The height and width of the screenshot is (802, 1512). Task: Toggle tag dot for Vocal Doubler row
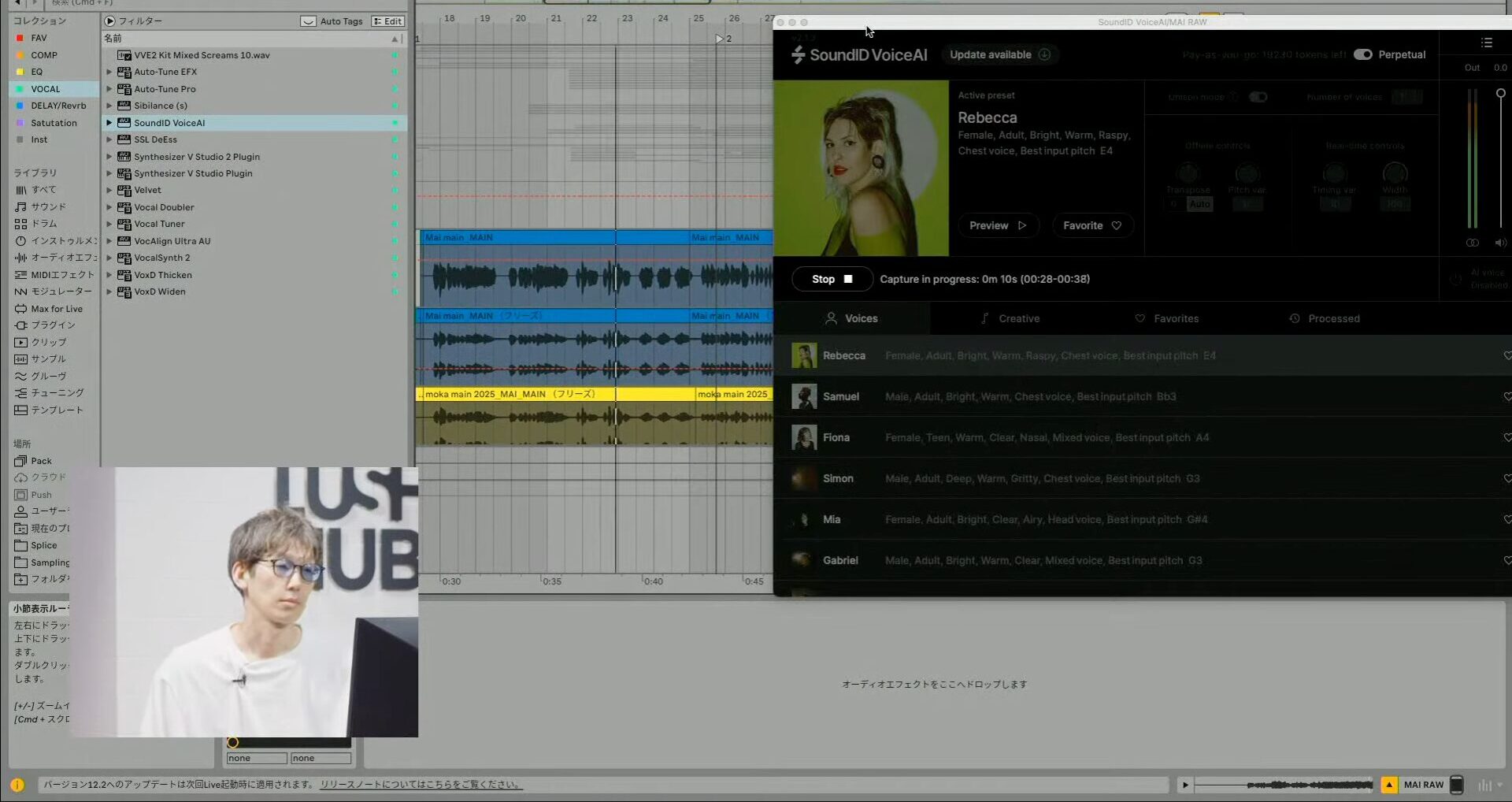click(x=395, y=207)
